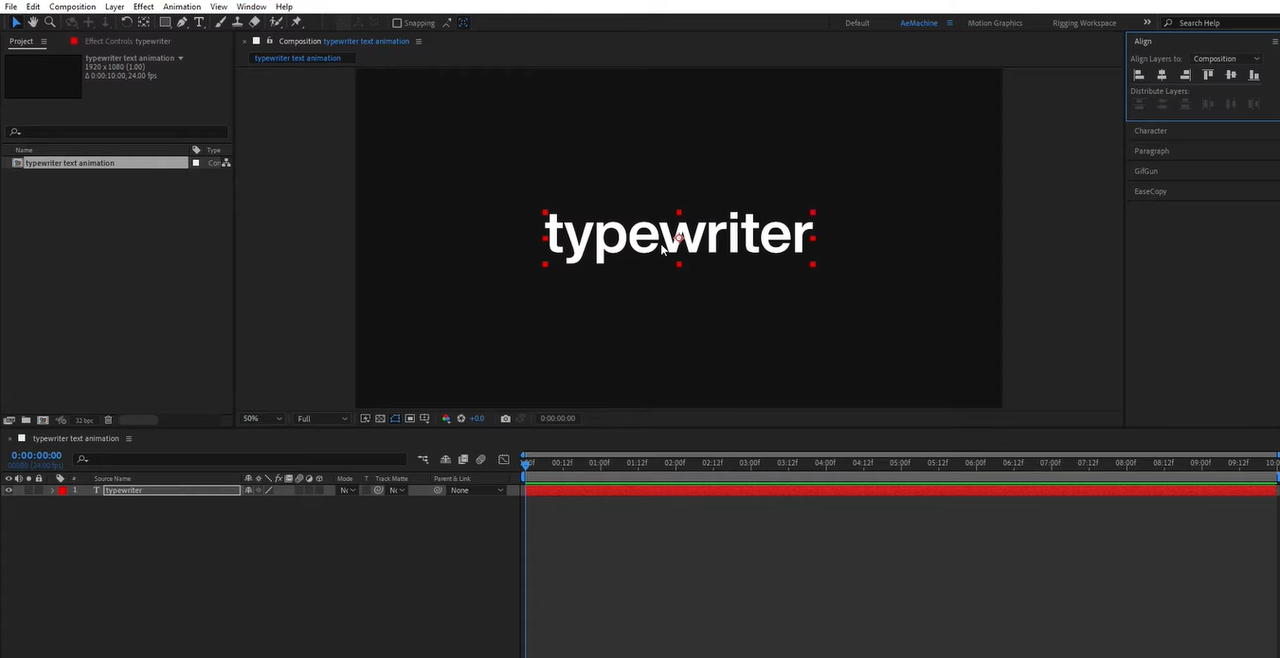Select the Pen tool
Image resolution: width=1280 pixels, height=658 pixels.
click(x=182, y=22)
